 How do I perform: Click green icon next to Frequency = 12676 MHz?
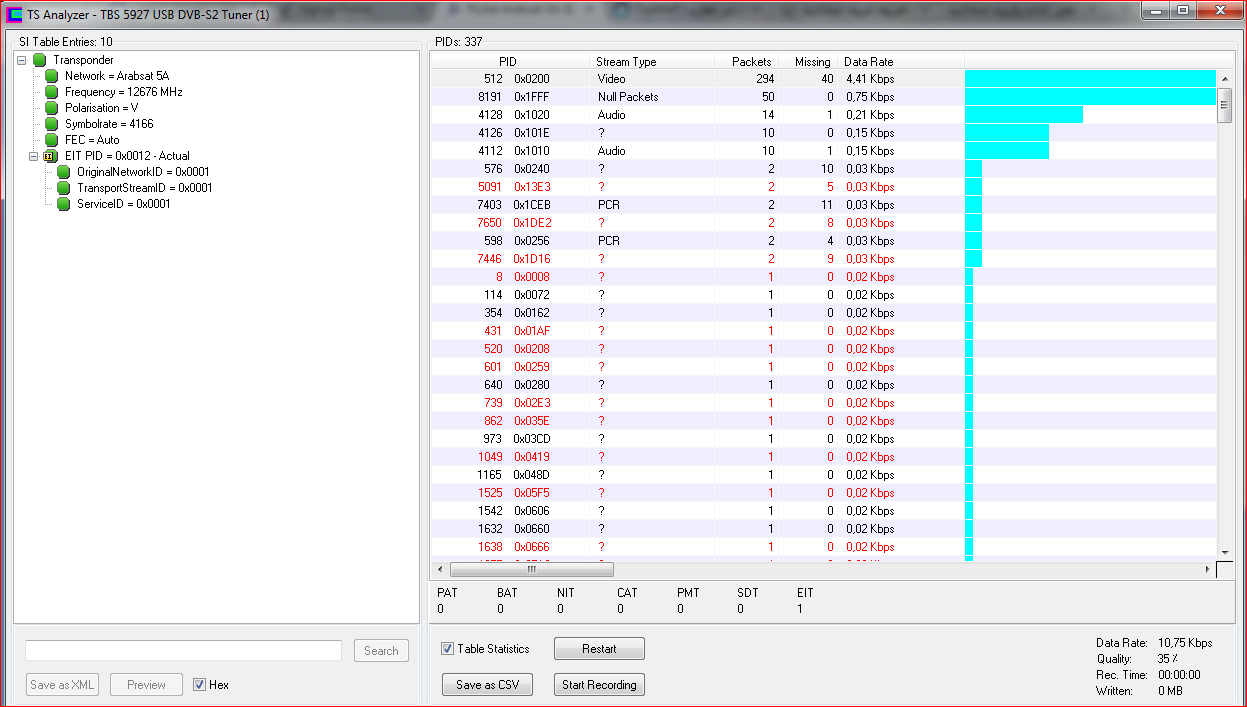click(x=52, y=92)
